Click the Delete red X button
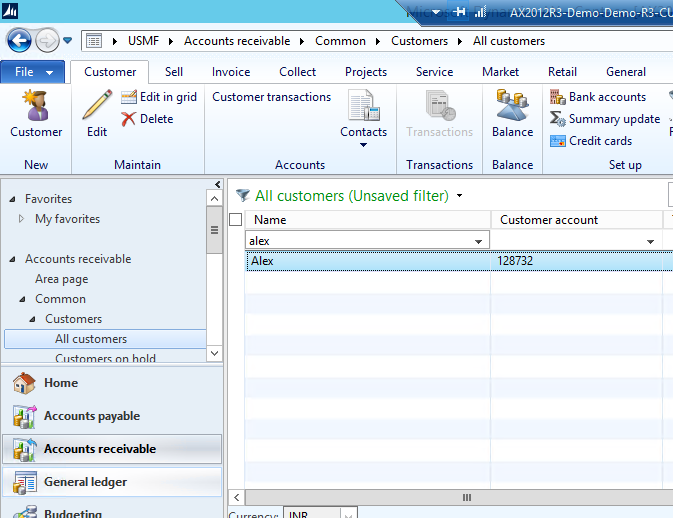The height and width of the screenshot is (518, 673). pyautogui.click(x=147, y=119)
